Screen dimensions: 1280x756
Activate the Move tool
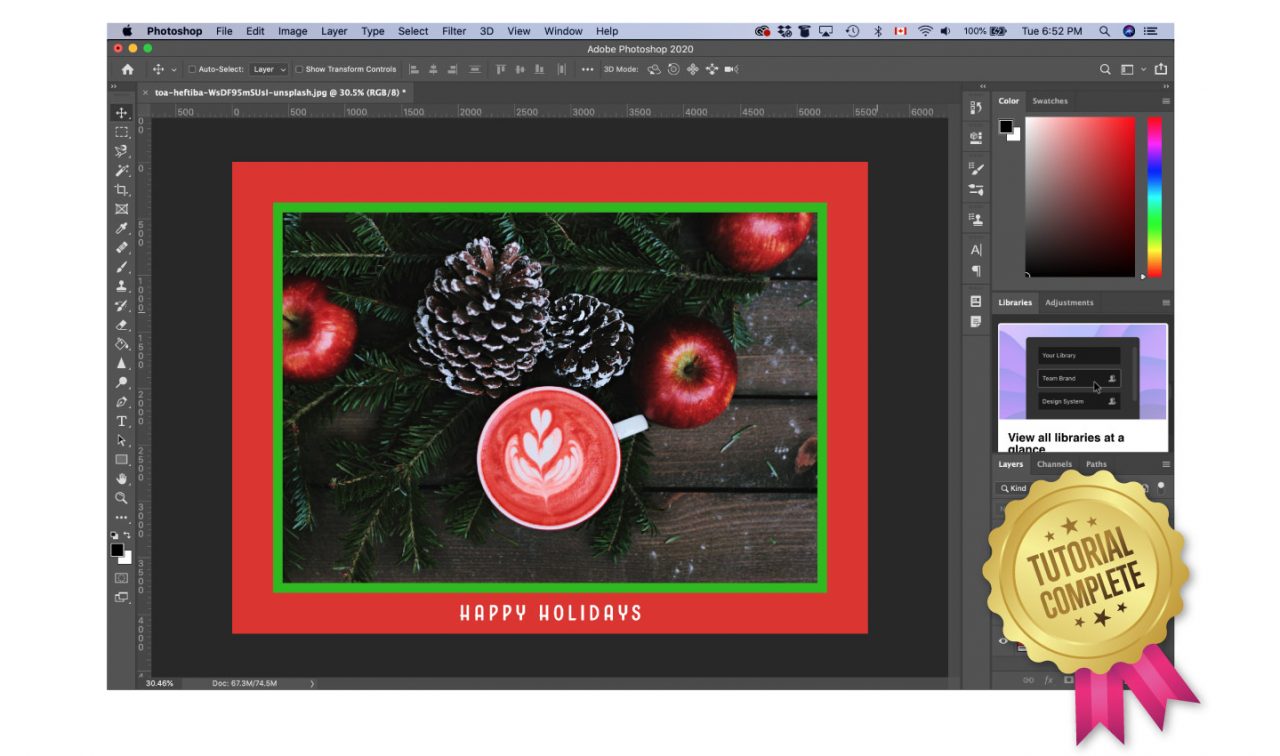(x=122, y=112)
